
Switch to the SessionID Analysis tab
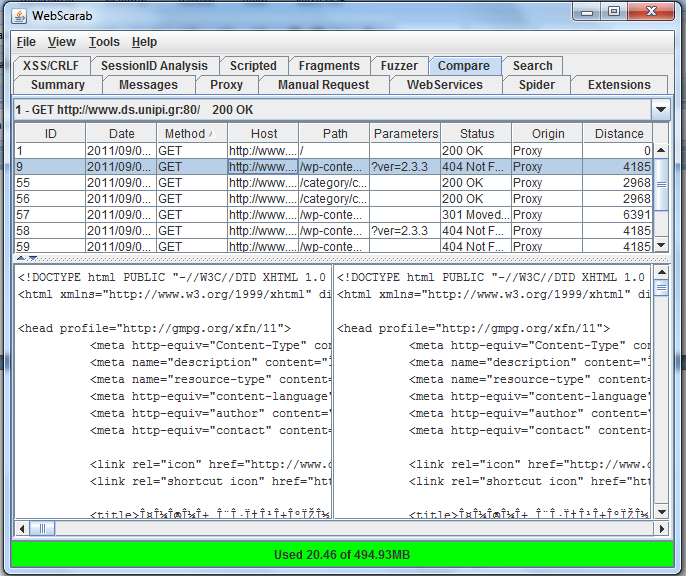pyautogui.click(x=154, y=66)
